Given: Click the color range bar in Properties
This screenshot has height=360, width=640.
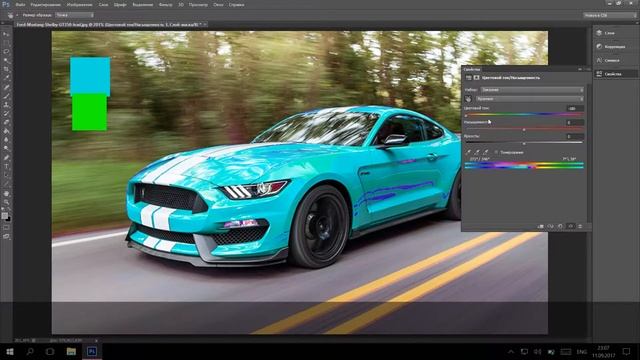Looking at the screenshot, I should pyautogui.click(x=524, y=165).
